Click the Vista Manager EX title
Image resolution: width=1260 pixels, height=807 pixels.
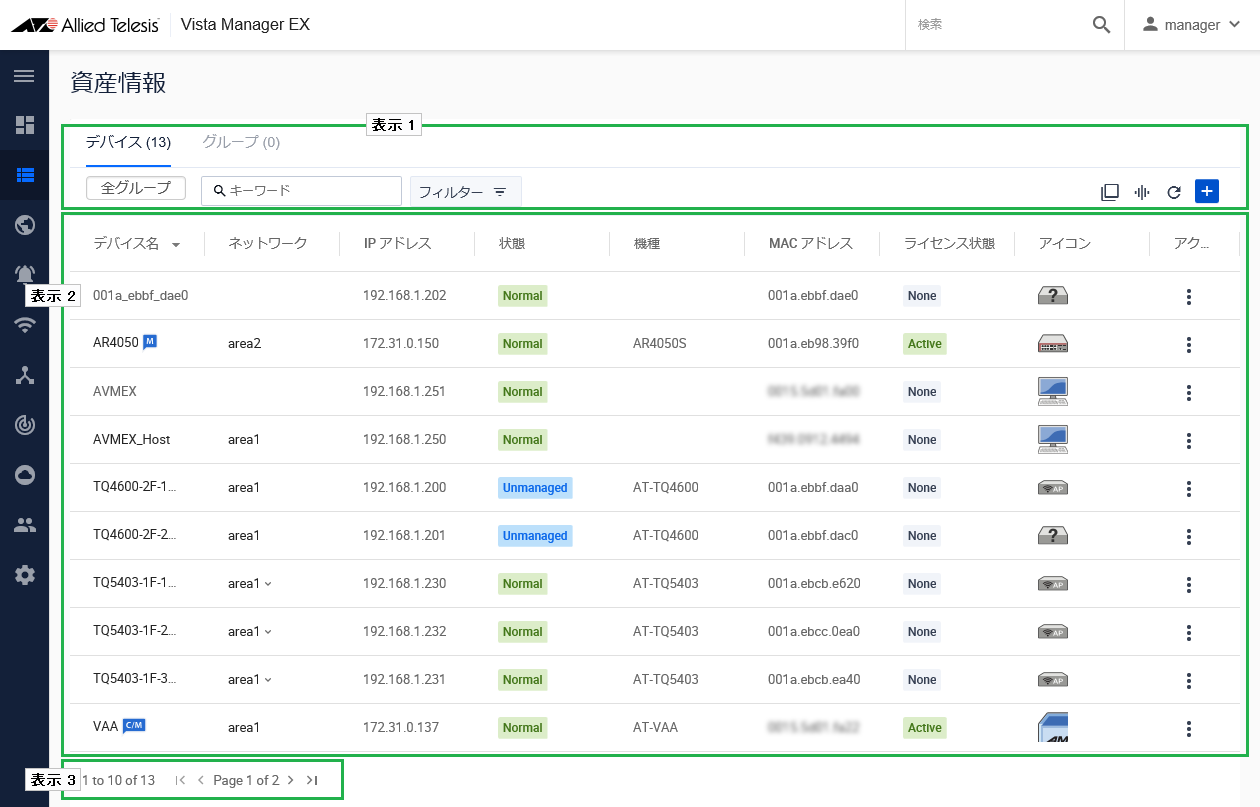click(245, 25)
